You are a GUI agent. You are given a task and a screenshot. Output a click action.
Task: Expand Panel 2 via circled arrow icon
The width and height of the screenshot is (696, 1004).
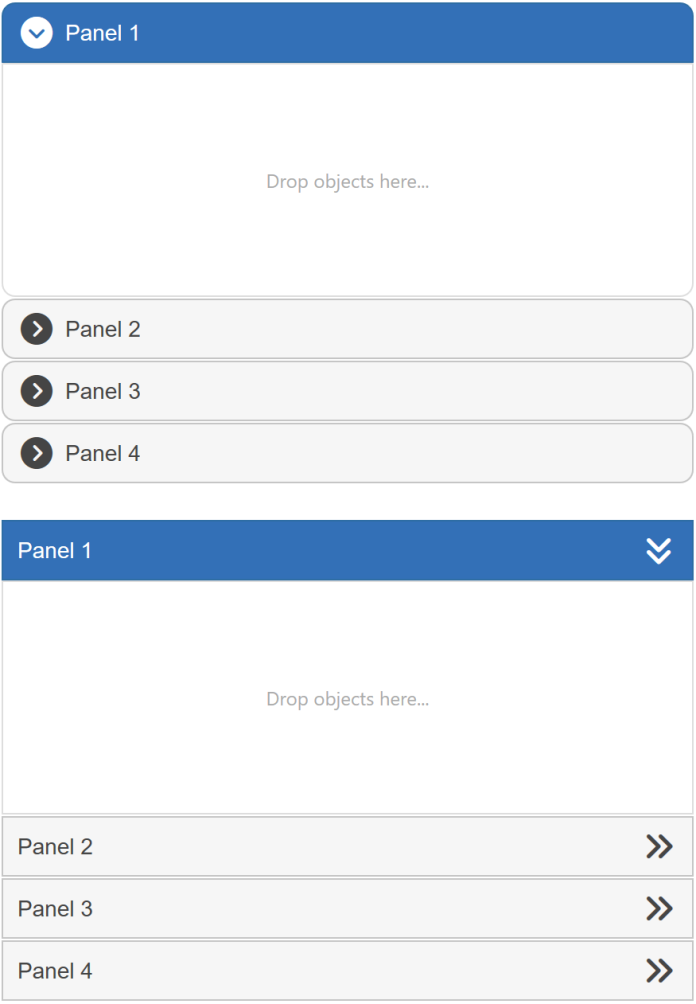coord(37,329)
